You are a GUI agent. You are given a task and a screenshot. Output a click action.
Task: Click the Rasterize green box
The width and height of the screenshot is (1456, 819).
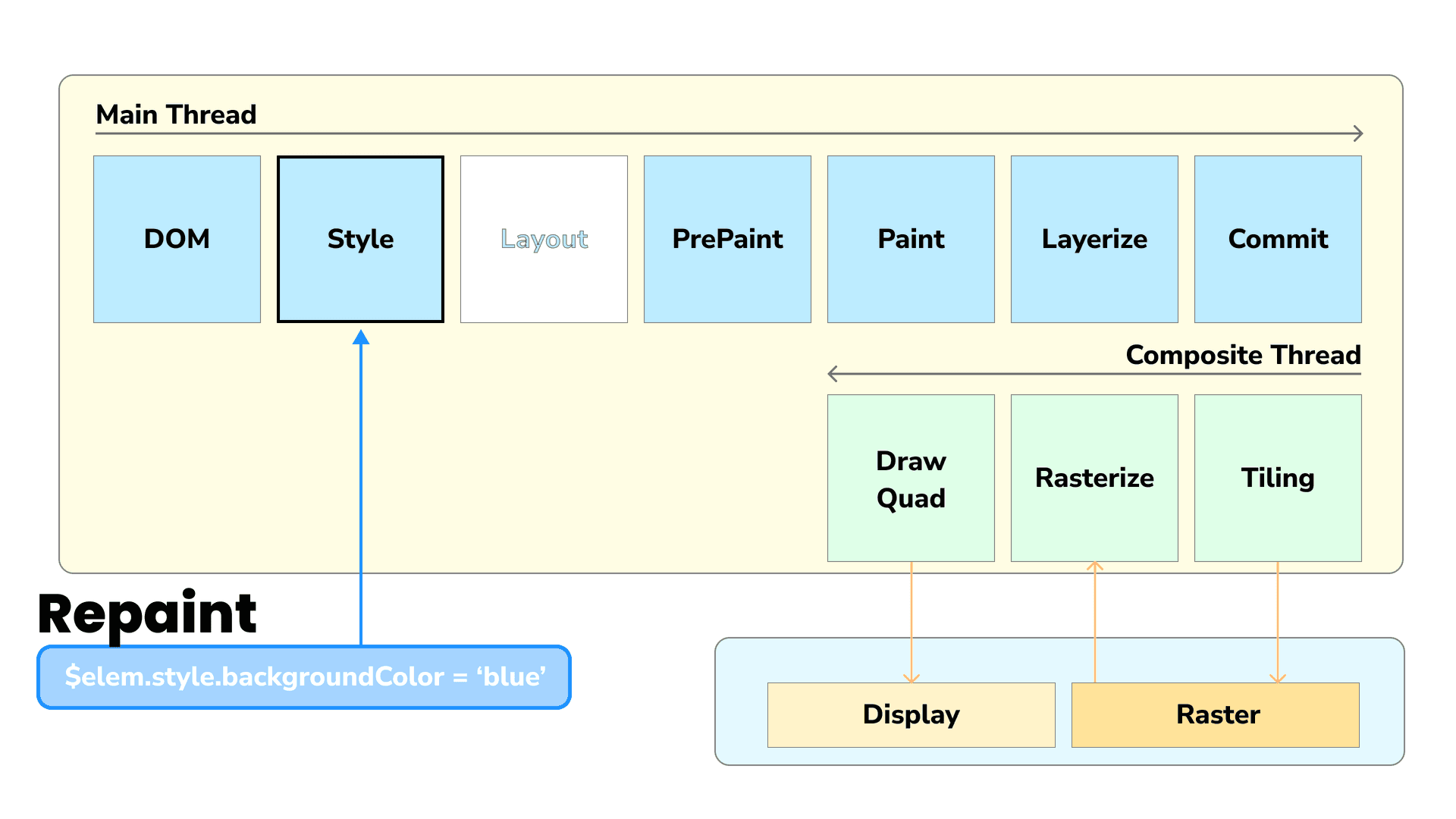[1094, 478]
